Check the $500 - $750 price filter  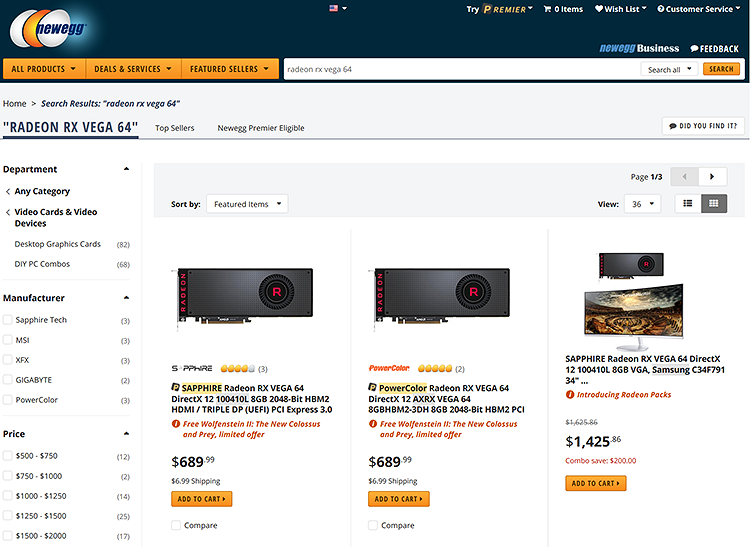(8, 456)
